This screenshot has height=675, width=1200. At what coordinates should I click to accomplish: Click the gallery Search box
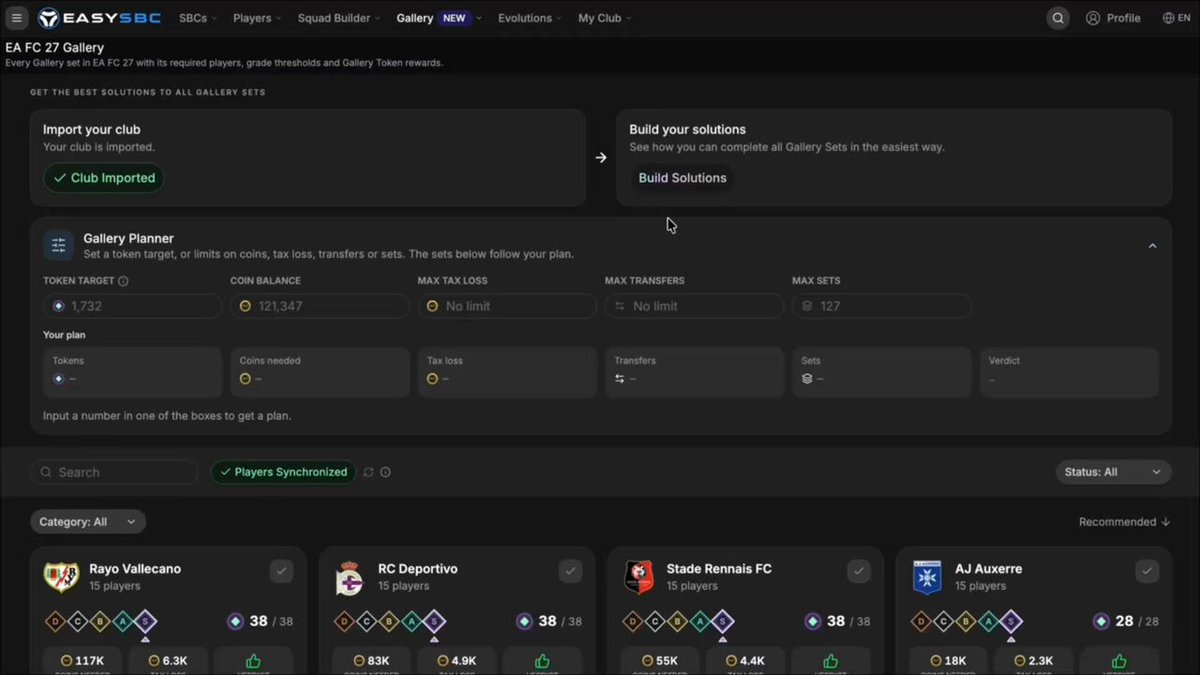[114, 472]
